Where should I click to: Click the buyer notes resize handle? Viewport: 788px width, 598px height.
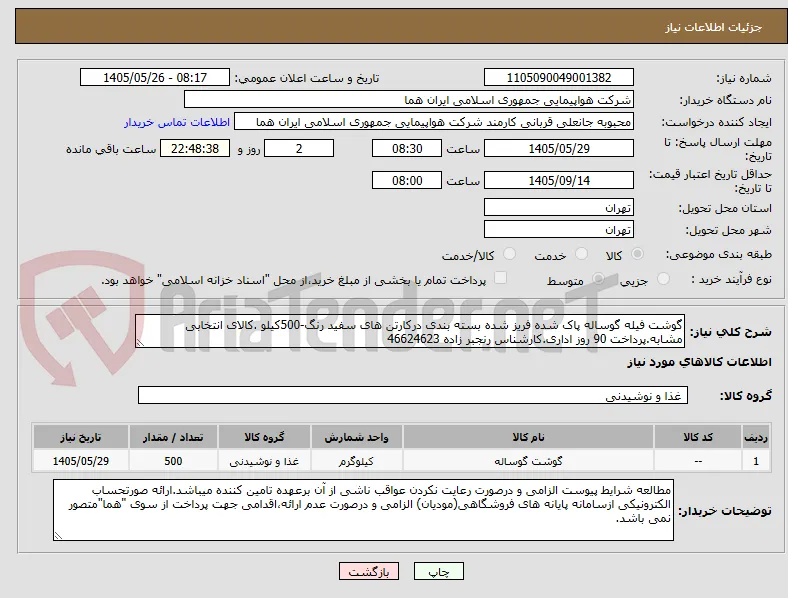tap(58, 536)
